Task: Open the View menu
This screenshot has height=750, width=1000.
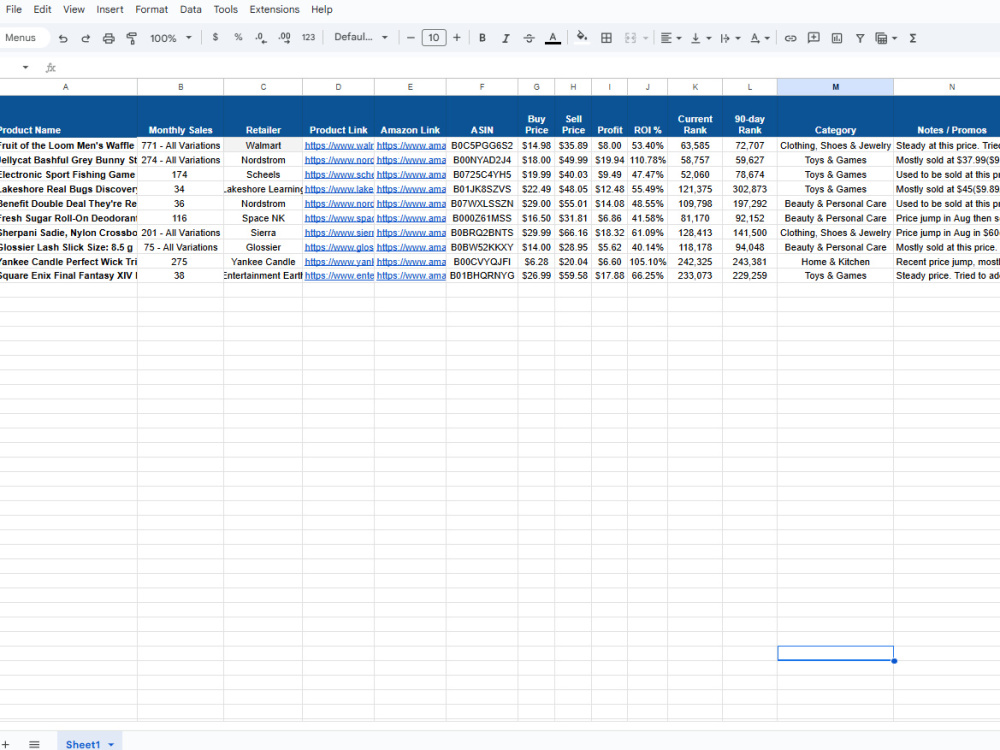Action: pyautogui.click(x=74, y=10)
